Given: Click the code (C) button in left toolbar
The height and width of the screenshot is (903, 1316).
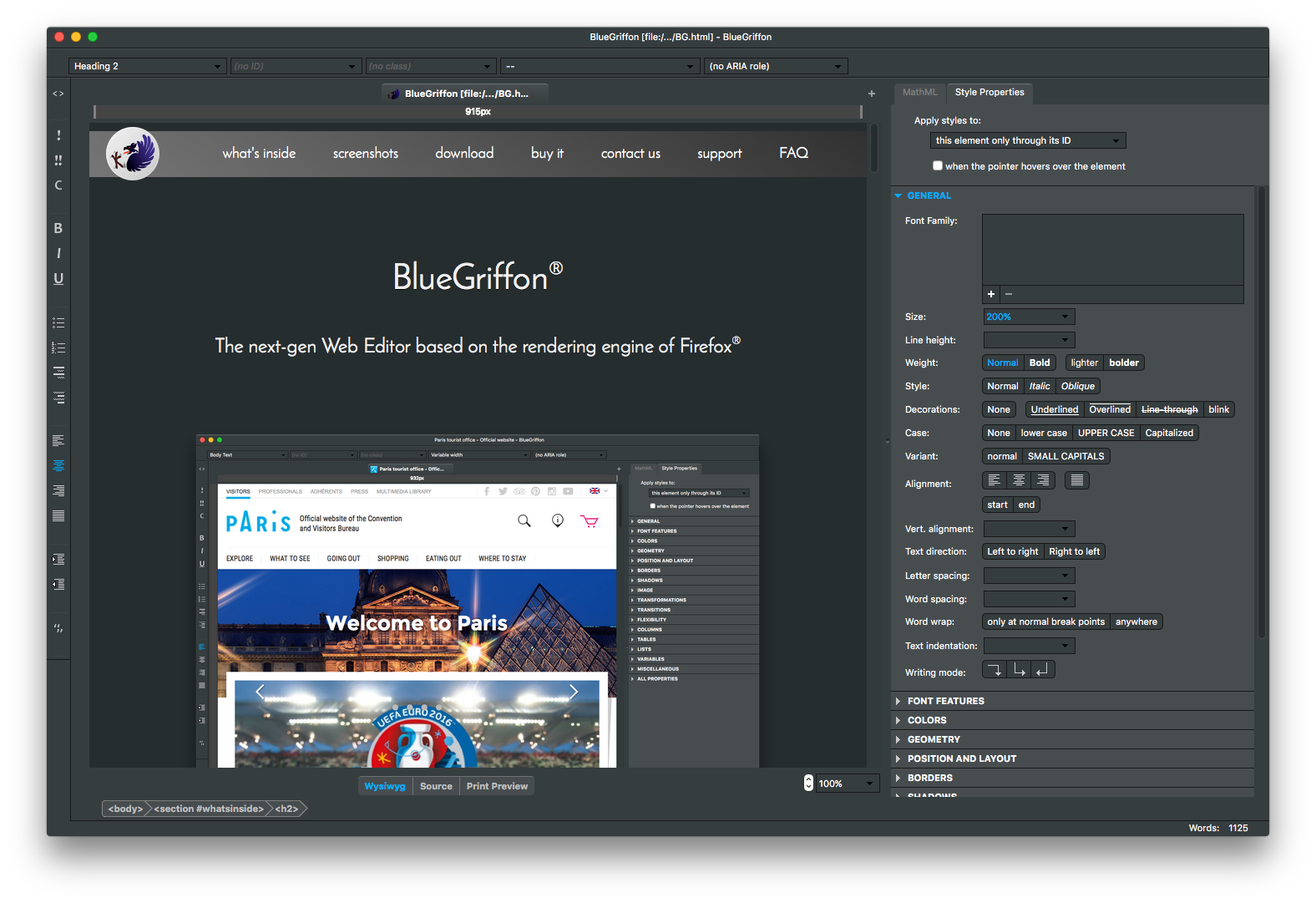Looking at the screenshot, I should [58, 185].
